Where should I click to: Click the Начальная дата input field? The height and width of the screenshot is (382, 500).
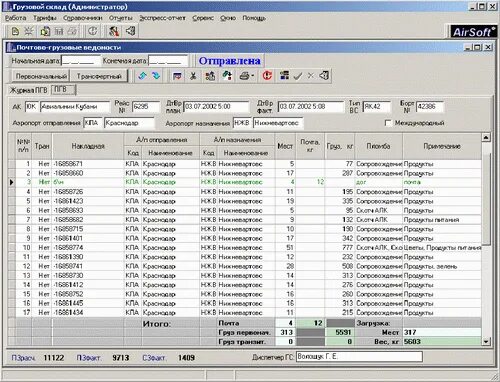pos(81,61)
